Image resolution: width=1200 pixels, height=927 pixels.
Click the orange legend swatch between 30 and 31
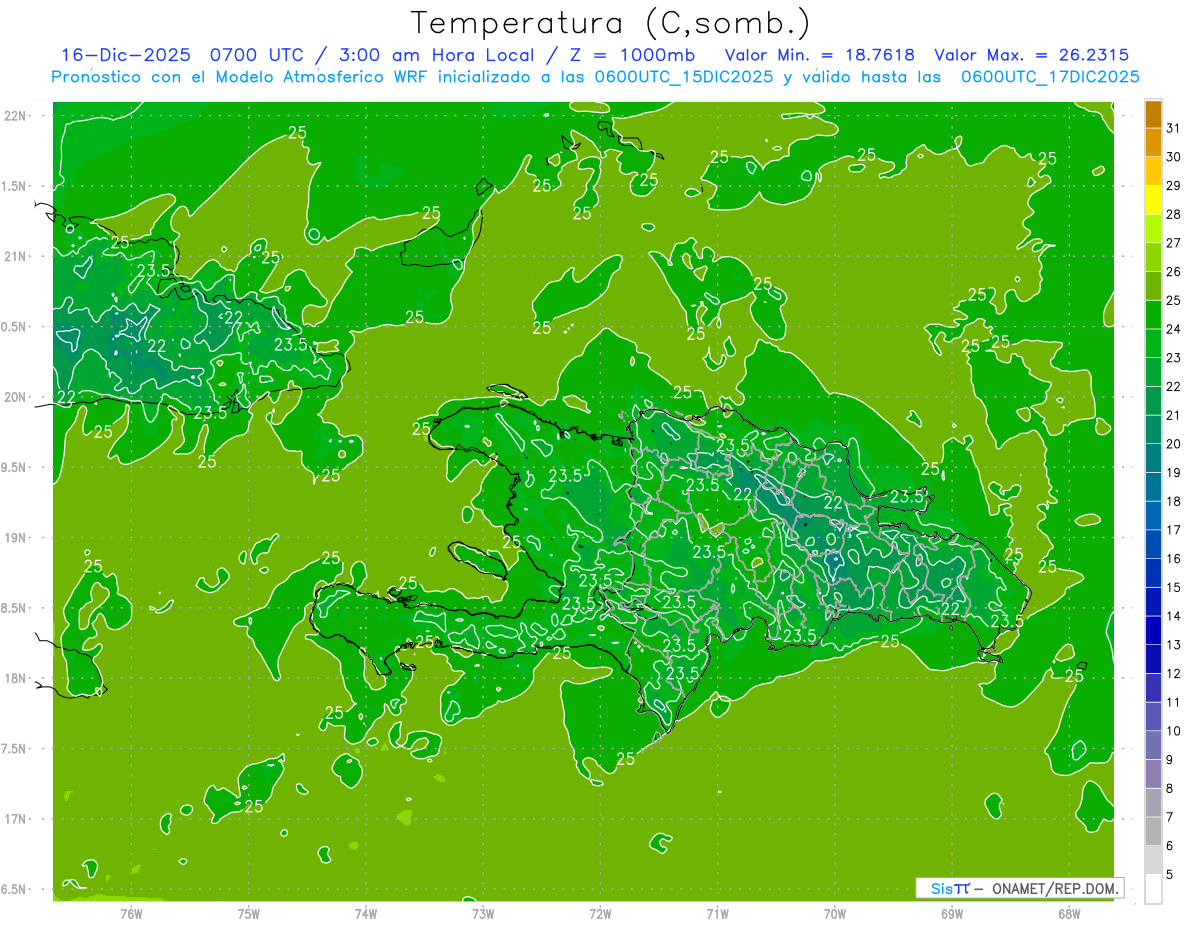click(1153, 142)
